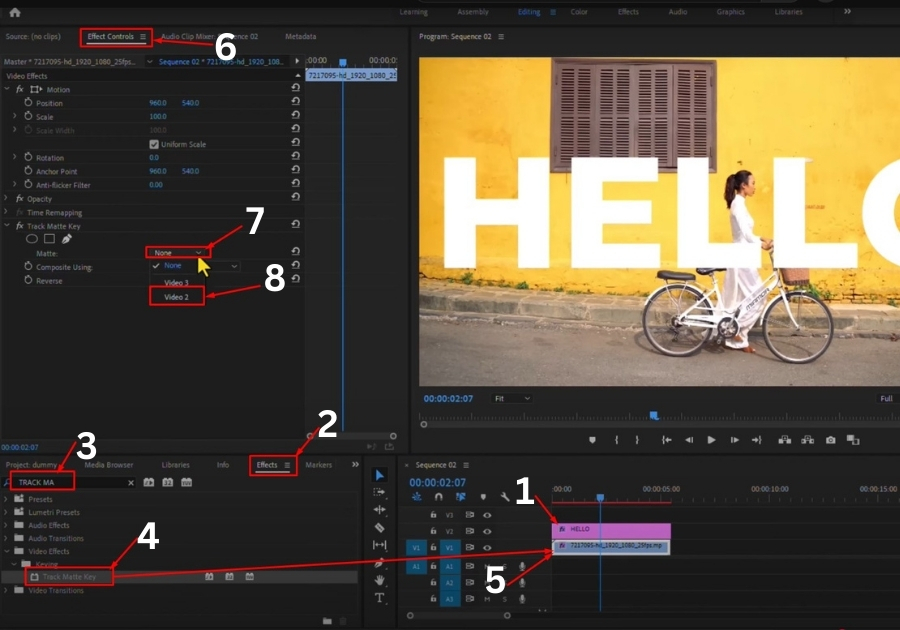Open the Full playback resolution dropdown
This screenshot has width=900, height=630.
pyautogui.click(x=887, y=398)
